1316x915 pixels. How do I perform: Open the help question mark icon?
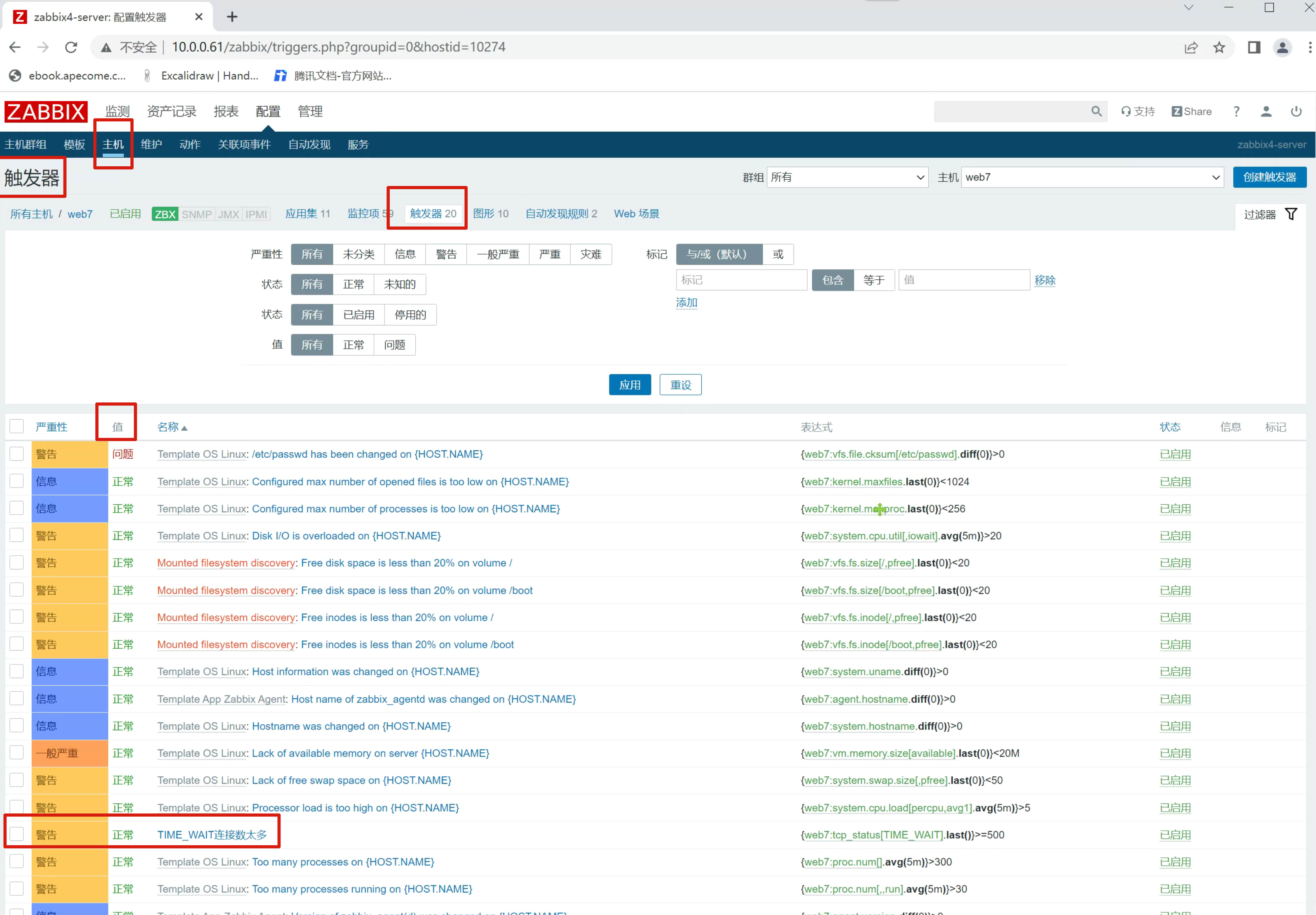tap(1236, 111)
